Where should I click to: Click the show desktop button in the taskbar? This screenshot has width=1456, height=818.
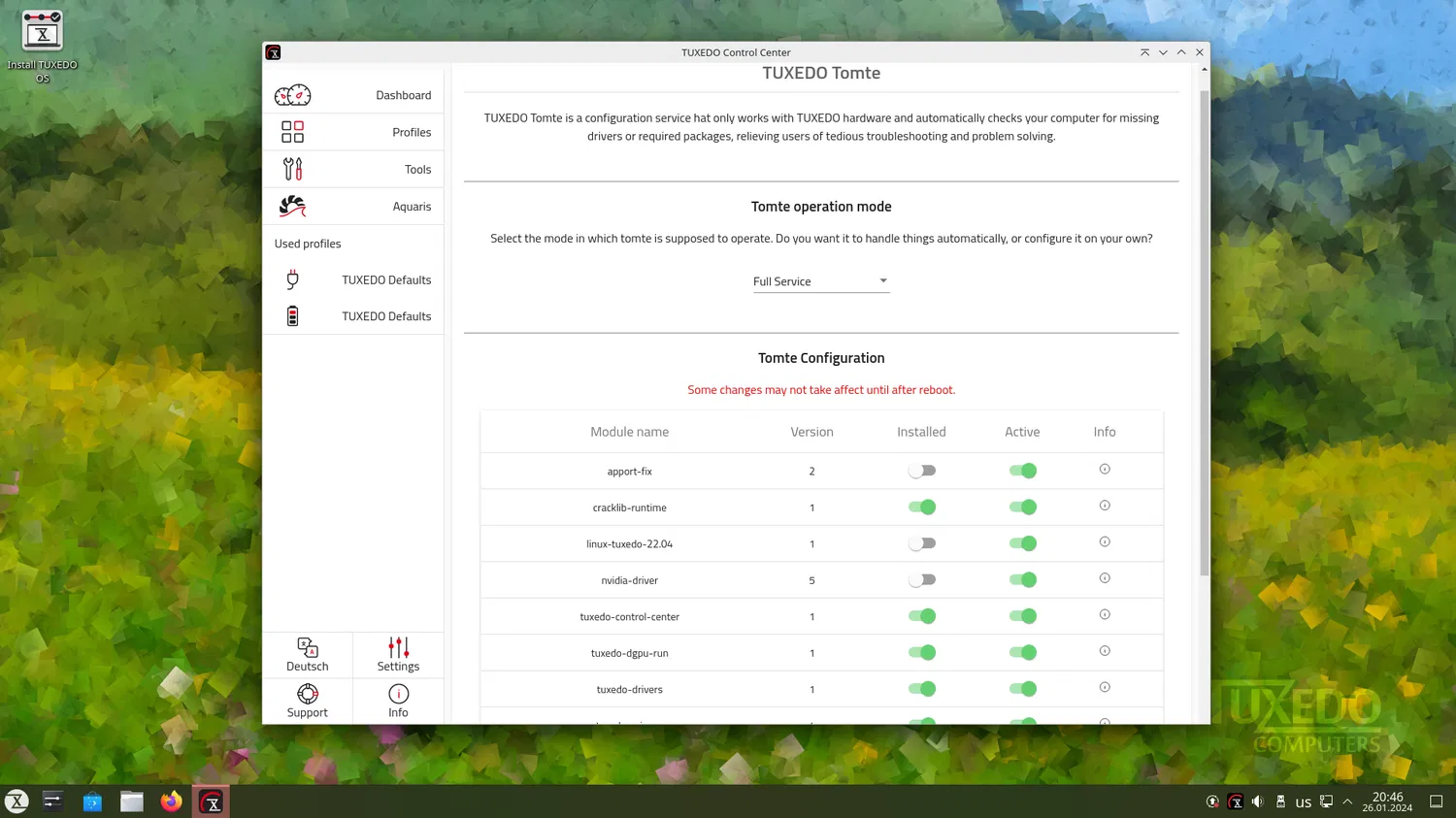[x=1437, y=802]
